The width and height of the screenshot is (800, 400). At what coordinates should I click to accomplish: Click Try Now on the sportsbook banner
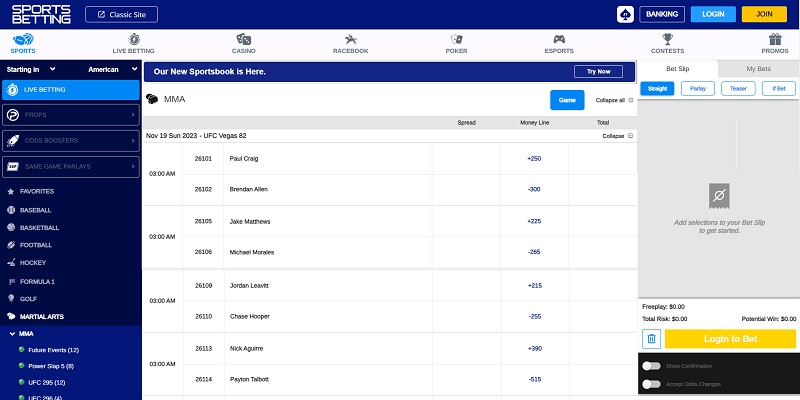[598, 71]
